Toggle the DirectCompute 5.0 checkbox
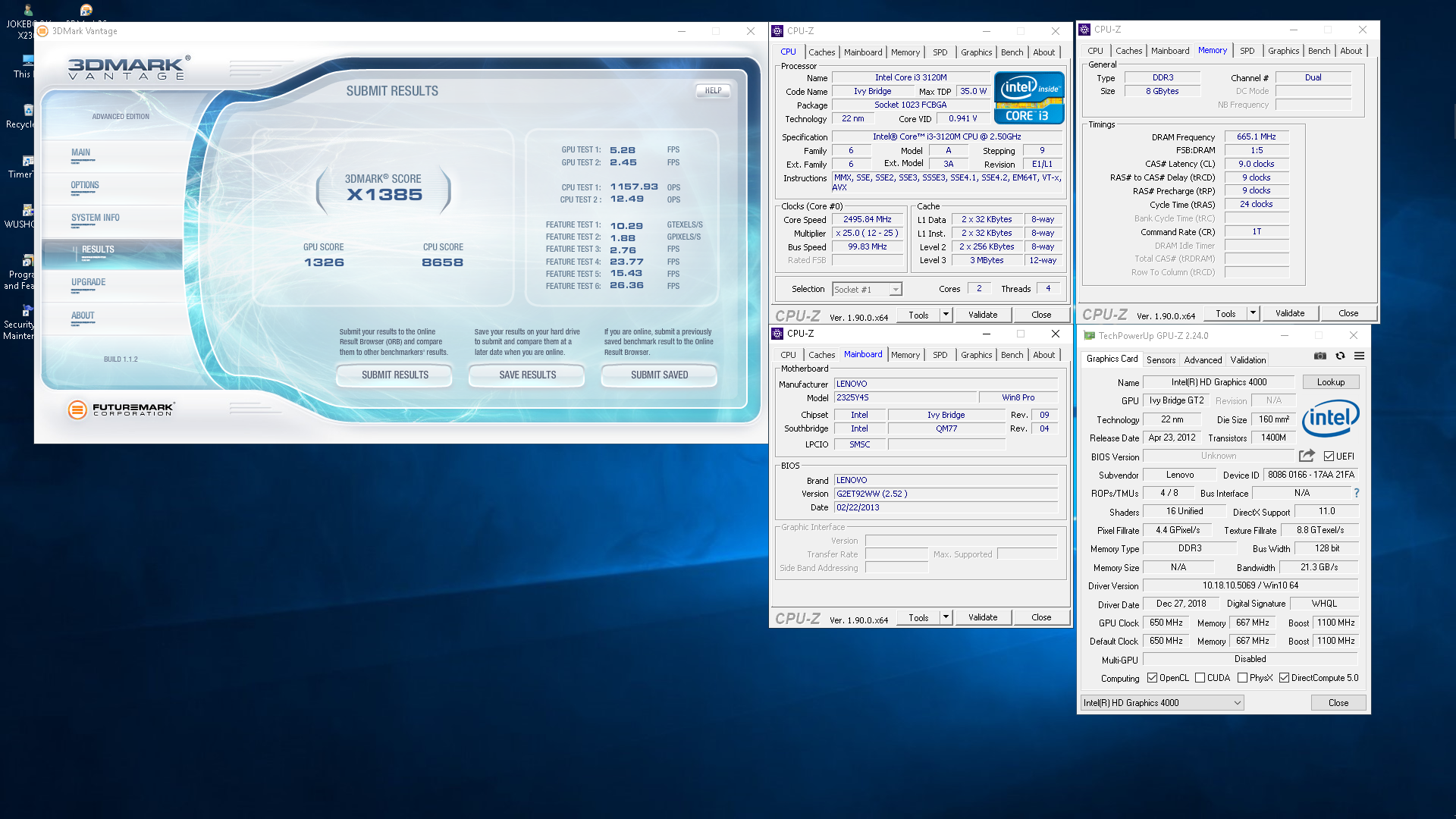This screenshot has height=819, width=1456. (x=1284, y=678)
